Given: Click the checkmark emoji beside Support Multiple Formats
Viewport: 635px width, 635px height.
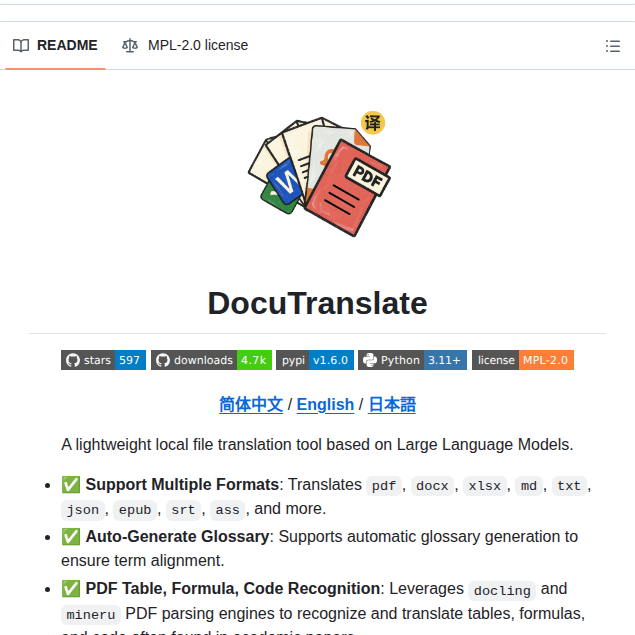Looking at the screenshot, I should tap(71, 485).
